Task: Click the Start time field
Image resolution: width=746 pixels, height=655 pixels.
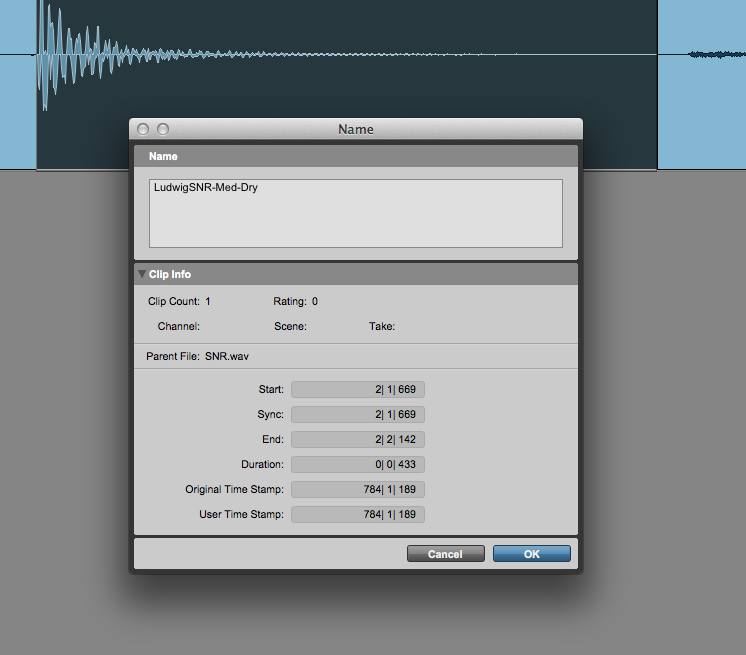Action: pyautogui.click(x=358, y=389)
